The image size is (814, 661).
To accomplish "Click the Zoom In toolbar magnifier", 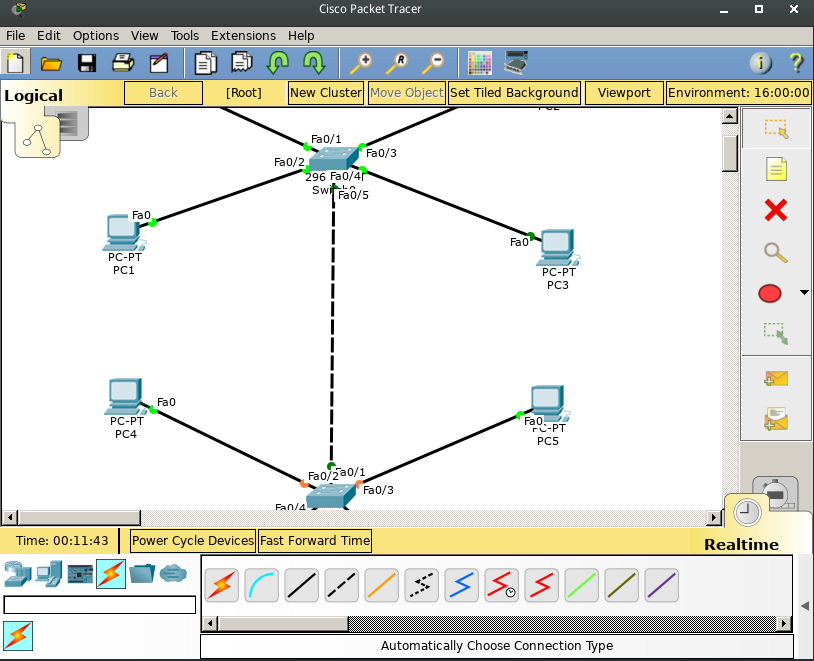I will (x=361, y=63).
